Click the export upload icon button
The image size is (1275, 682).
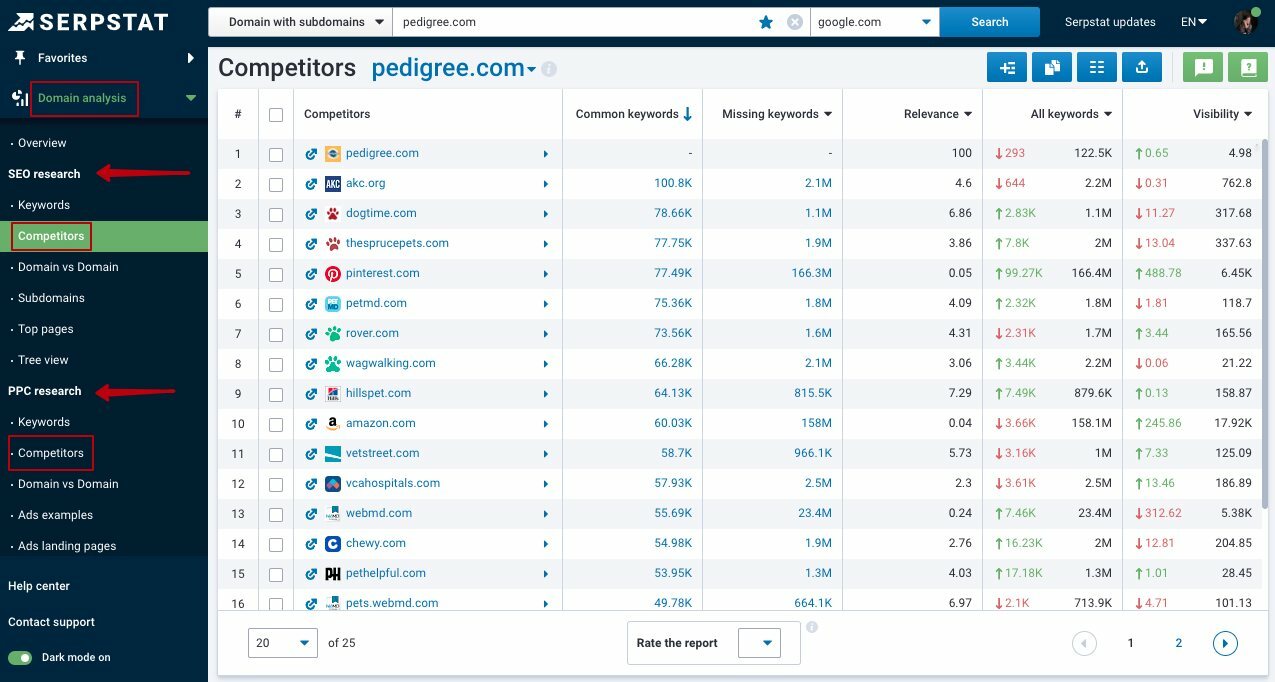point(1142,67)
